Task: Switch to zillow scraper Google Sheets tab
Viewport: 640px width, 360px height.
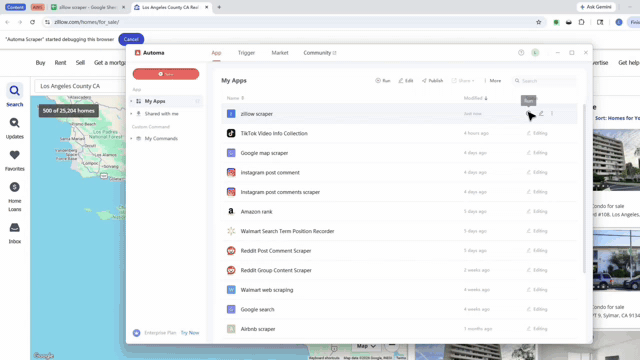Action: click(88, 7)
